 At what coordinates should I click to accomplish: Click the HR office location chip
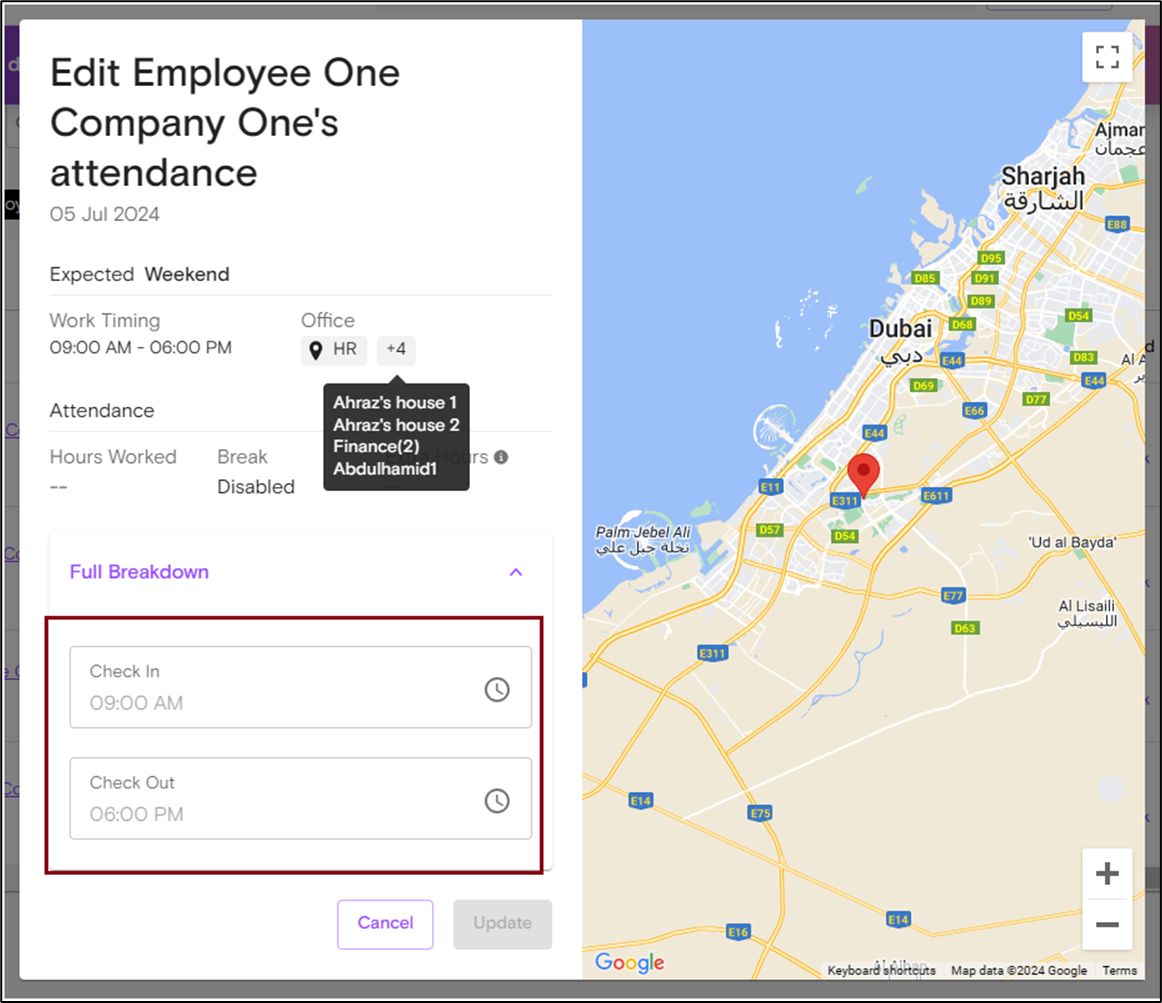(x=334, y=350)
